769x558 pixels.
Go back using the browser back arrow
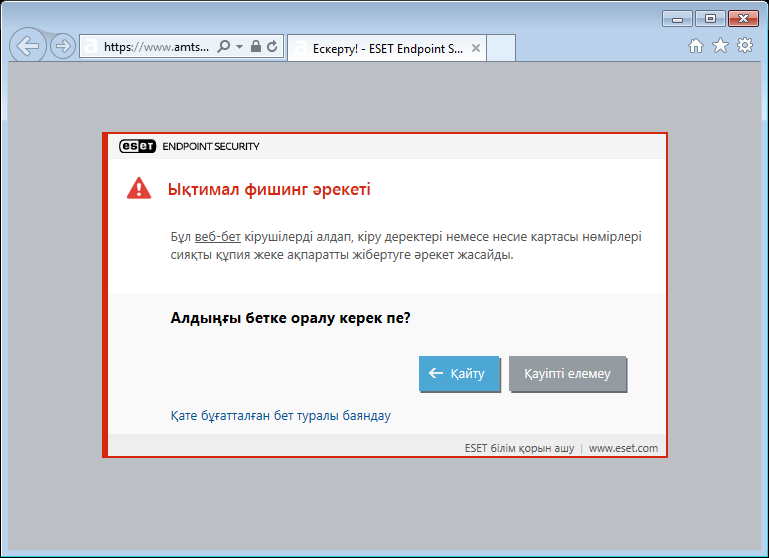point(28,46)
